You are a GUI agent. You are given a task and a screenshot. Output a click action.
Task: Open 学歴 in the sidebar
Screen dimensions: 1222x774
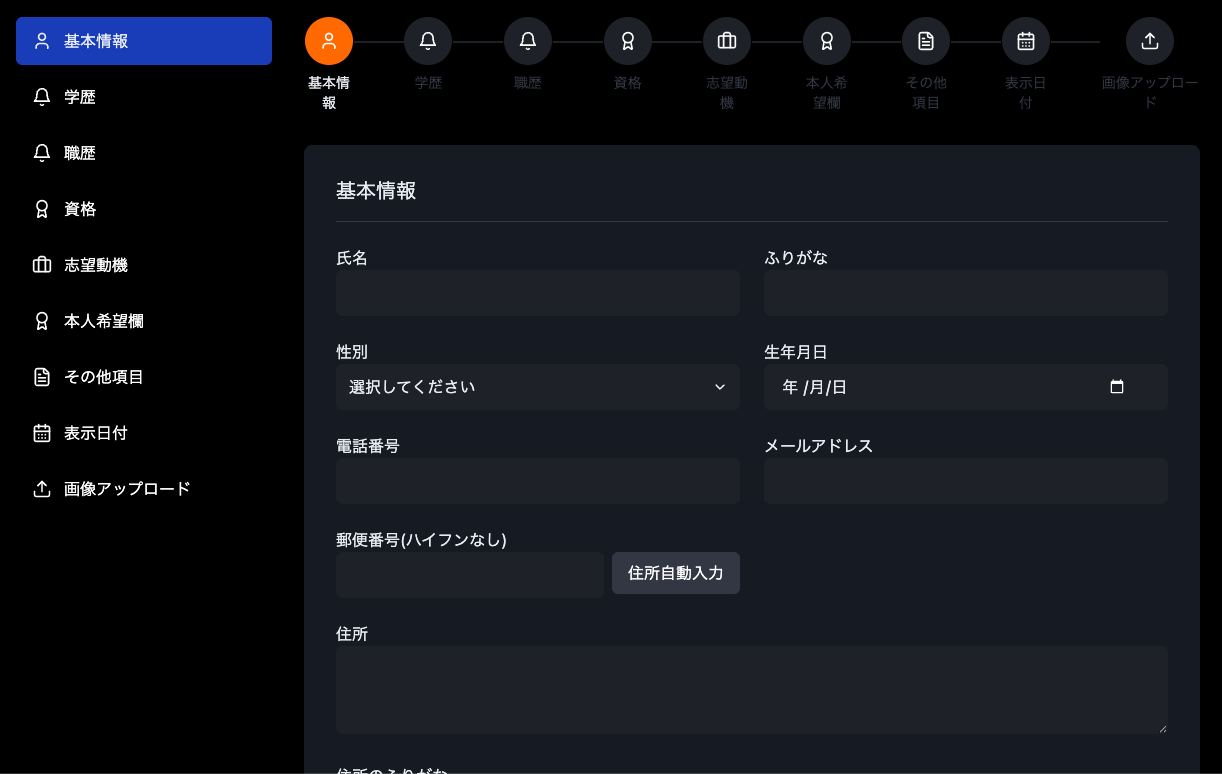[144, 97]
